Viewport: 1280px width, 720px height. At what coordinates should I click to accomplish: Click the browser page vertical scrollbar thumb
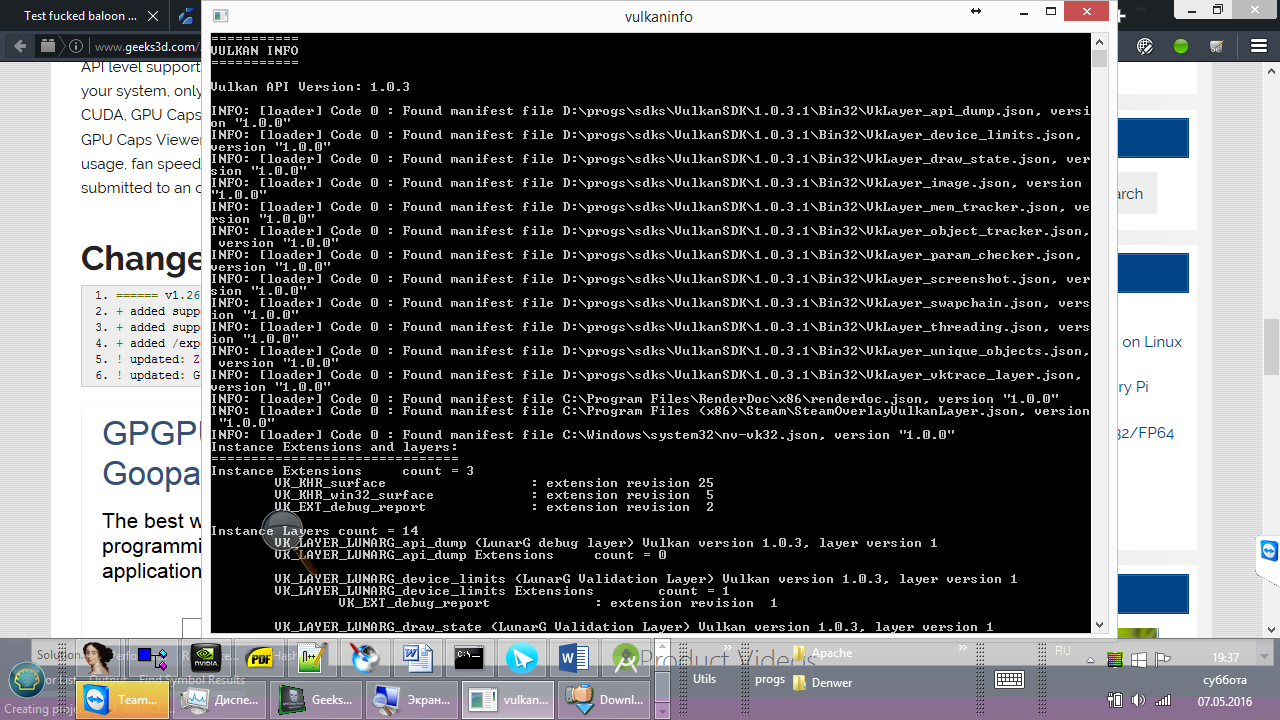[x=1271, y=345]
